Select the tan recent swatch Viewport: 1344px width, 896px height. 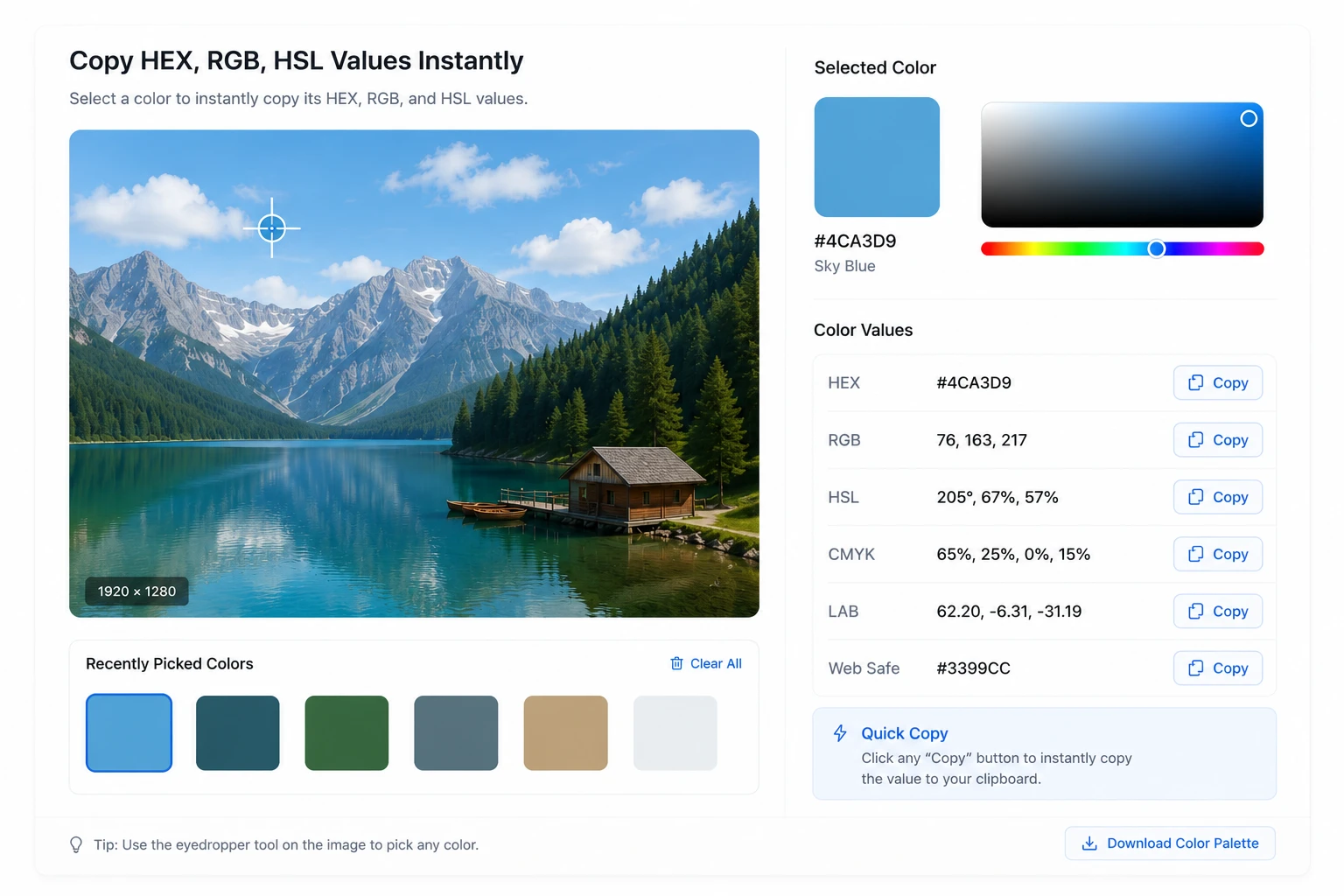pos(565,733)
